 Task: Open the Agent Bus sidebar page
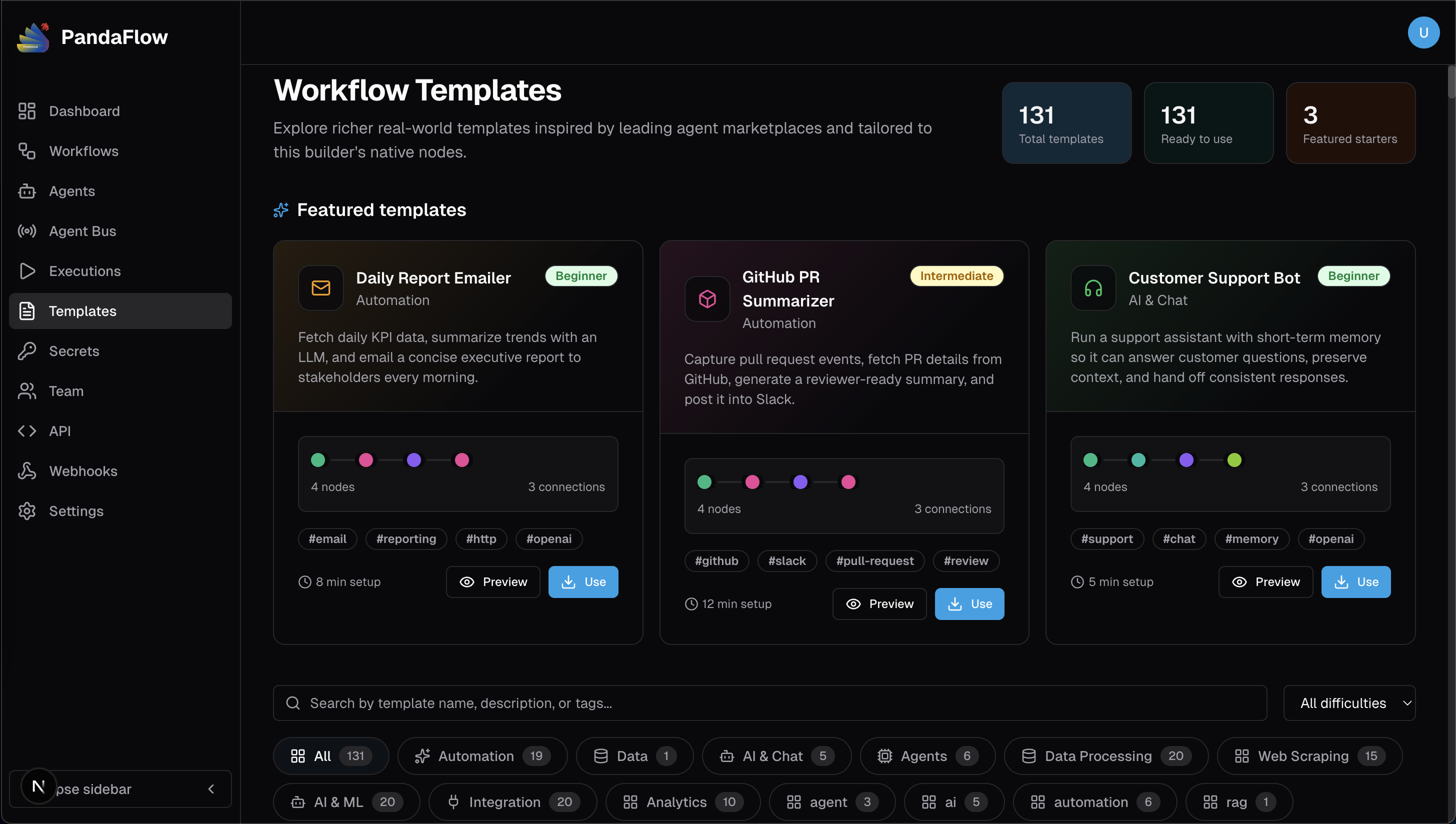point(120,231)
